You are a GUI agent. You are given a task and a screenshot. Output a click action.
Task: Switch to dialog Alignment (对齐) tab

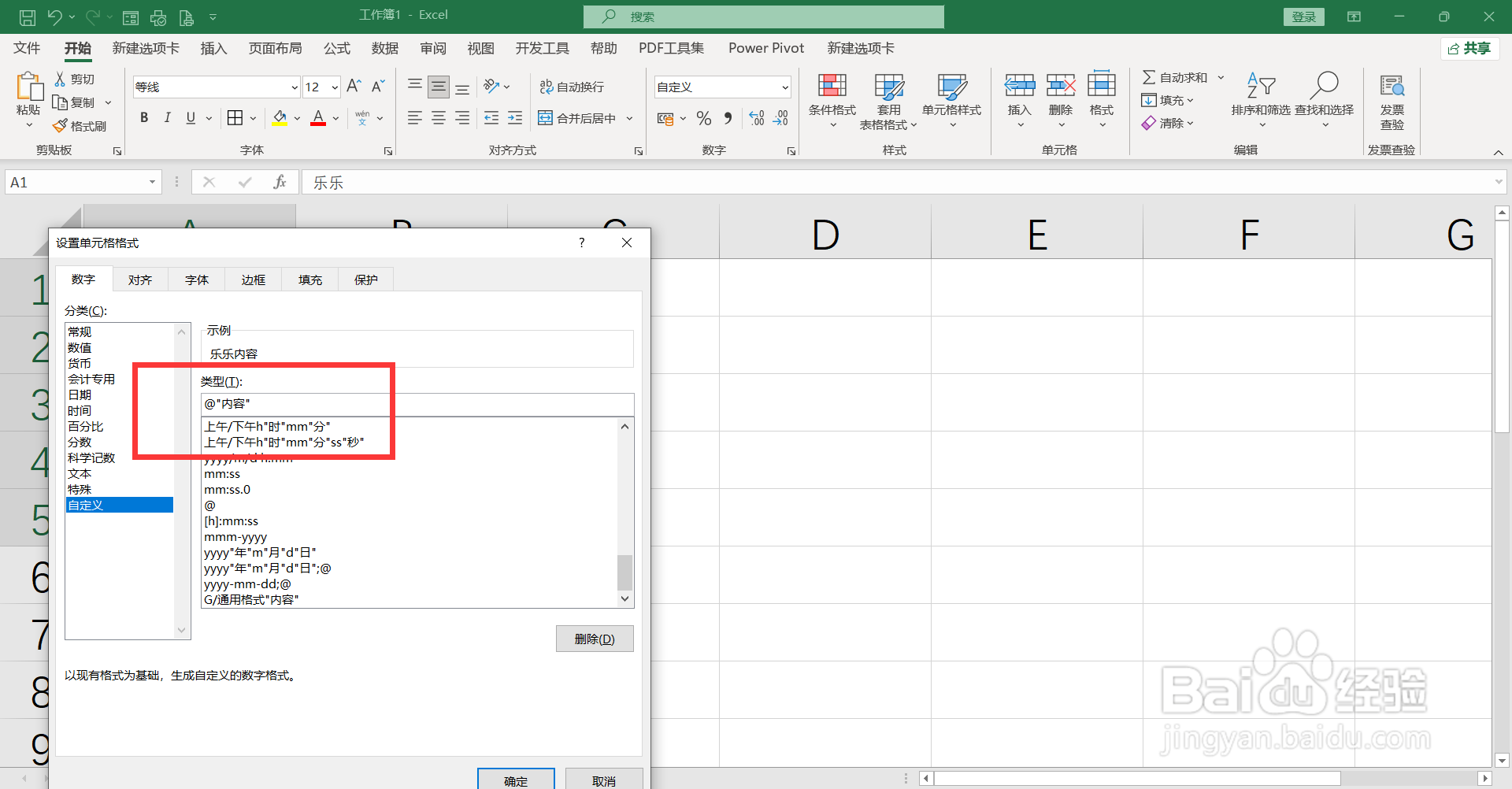tap(140, 280)
